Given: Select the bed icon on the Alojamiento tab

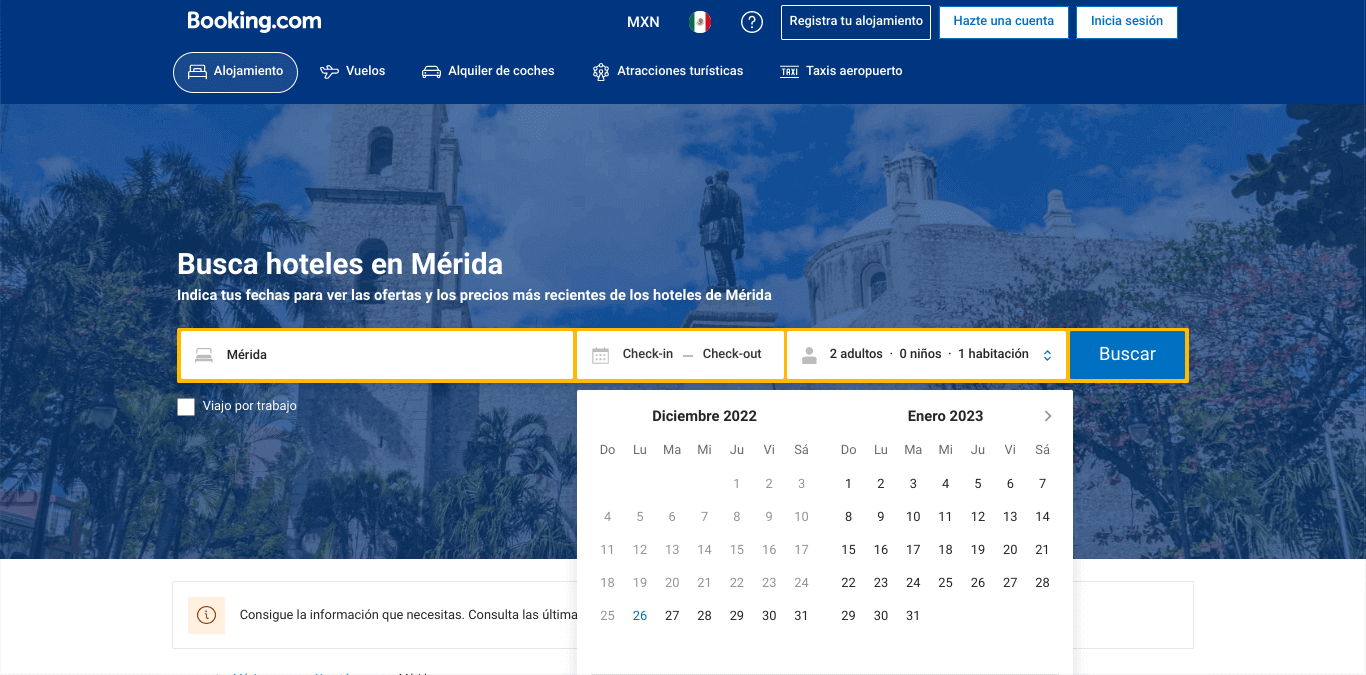Looking at the screenshot, I should coord(196,71).
